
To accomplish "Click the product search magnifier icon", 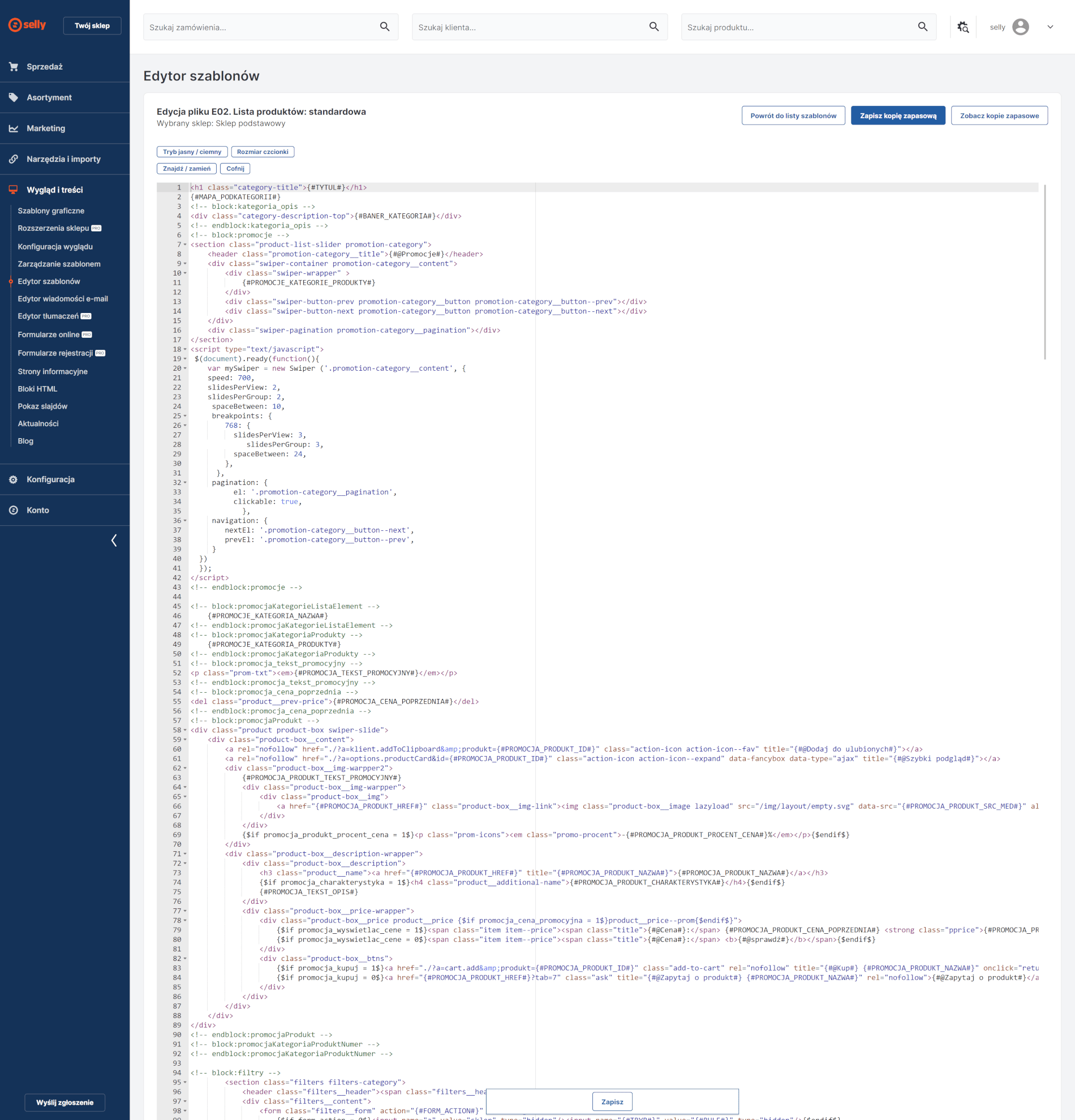I will pos(922,27).
